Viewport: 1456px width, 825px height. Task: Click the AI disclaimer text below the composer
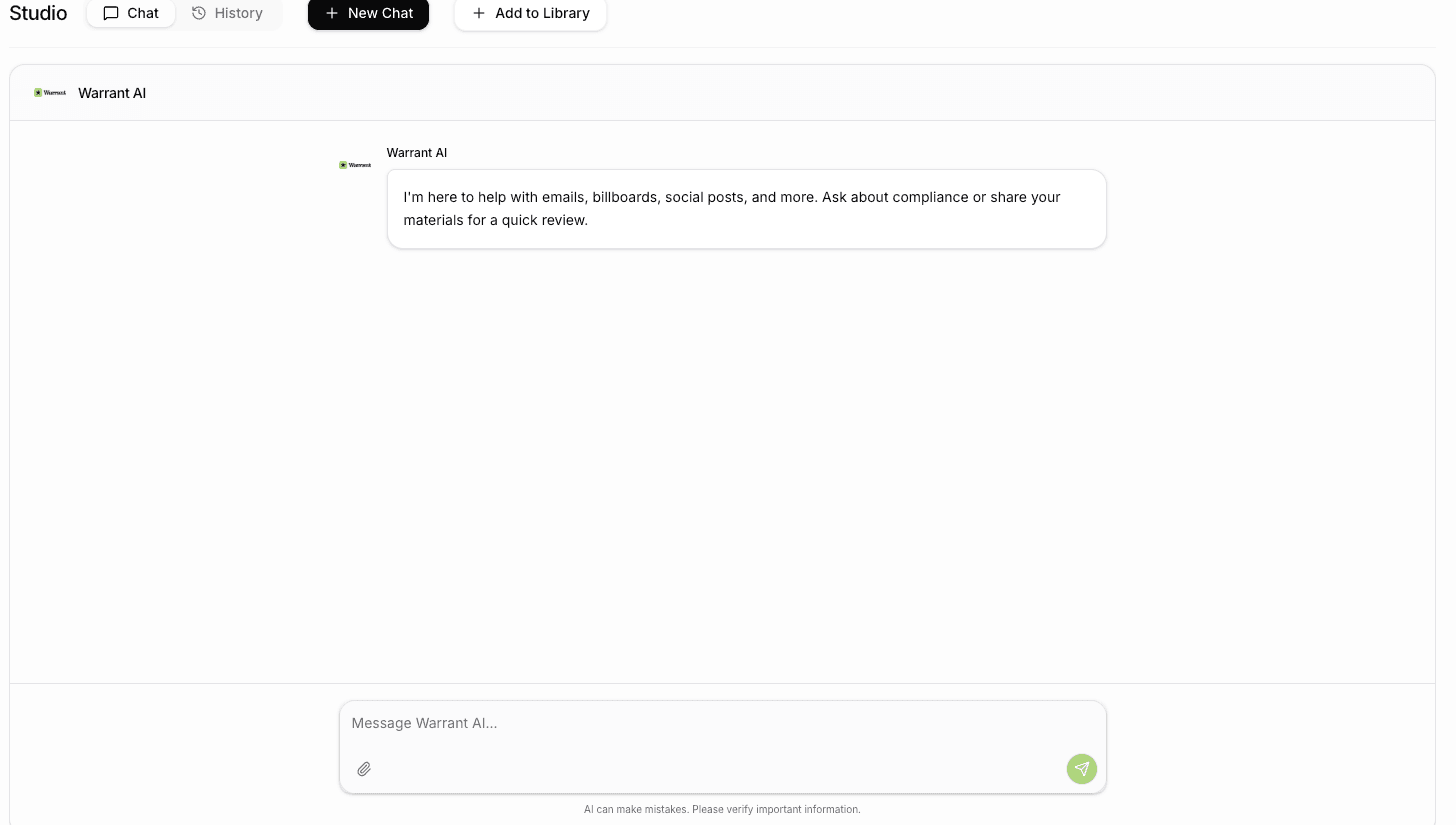pos(722,809)
